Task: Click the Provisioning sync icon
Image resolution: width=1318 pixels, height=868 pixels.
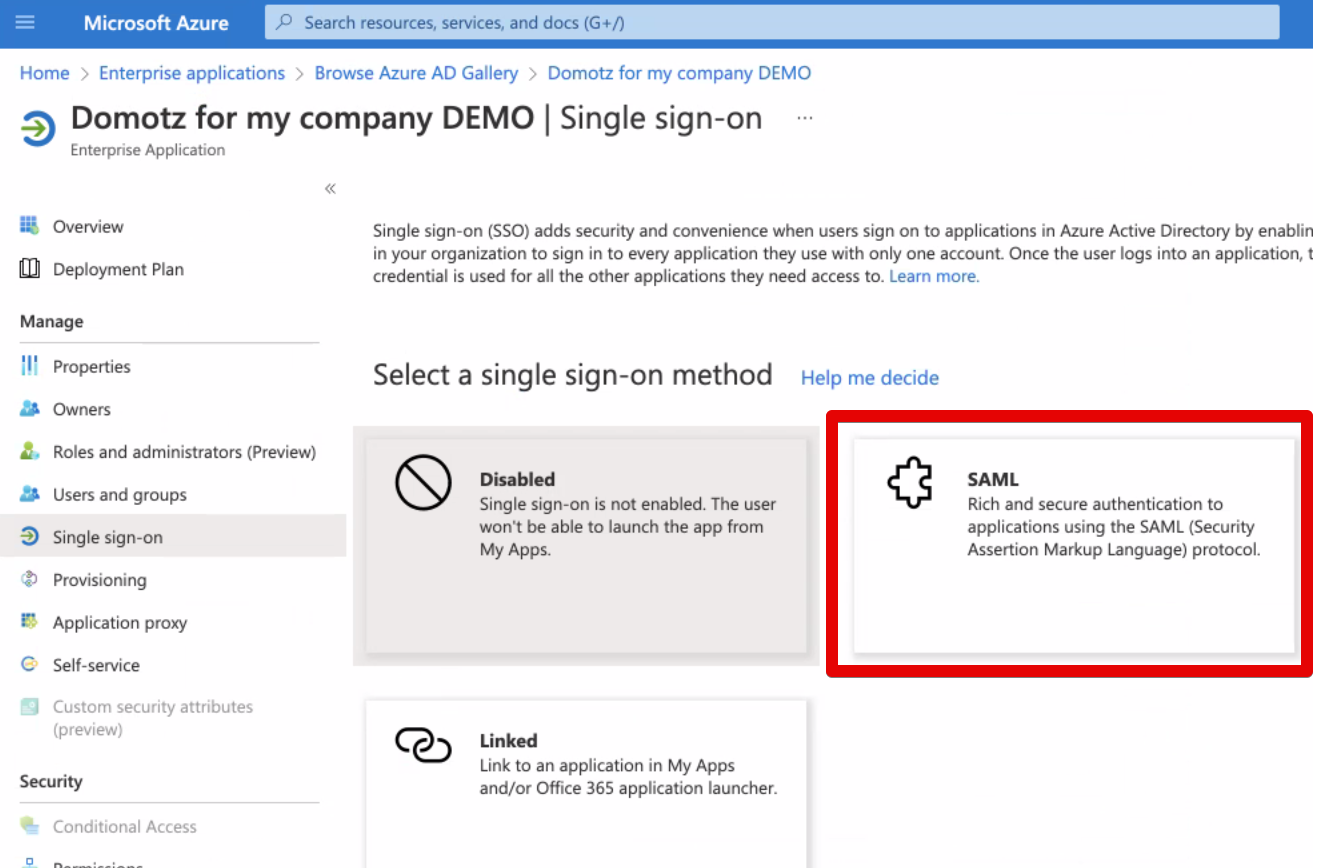Action: pyautogui.click(x=31, y=580)
